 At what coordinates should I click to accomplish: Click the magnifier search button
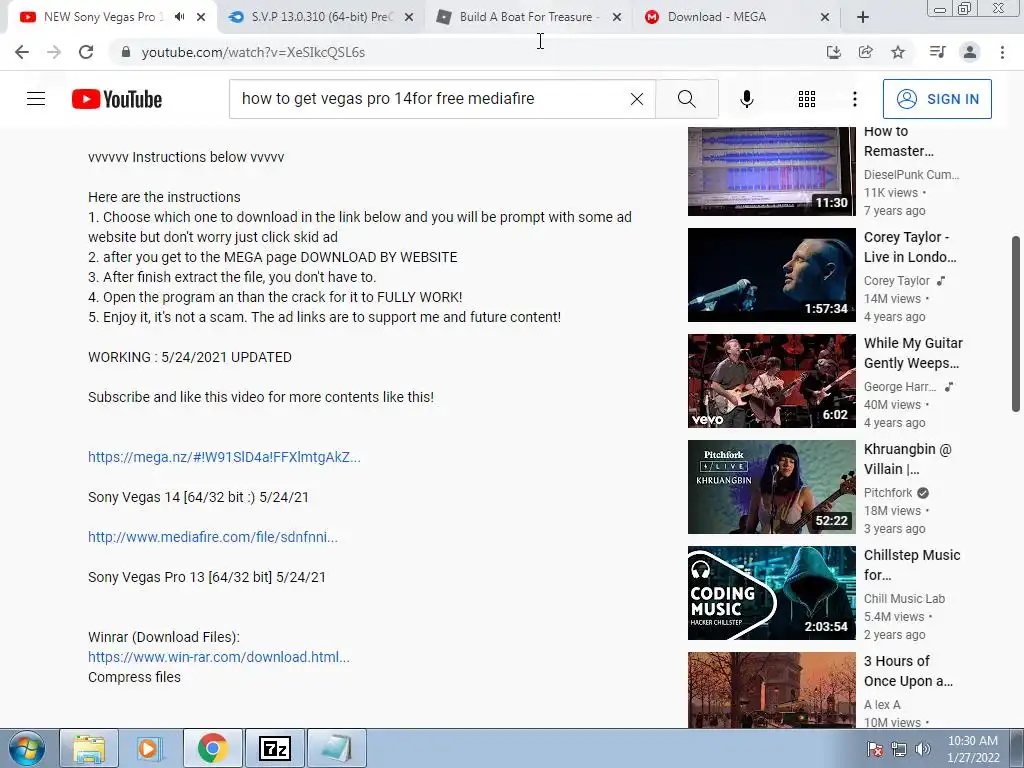click(686, 99)
